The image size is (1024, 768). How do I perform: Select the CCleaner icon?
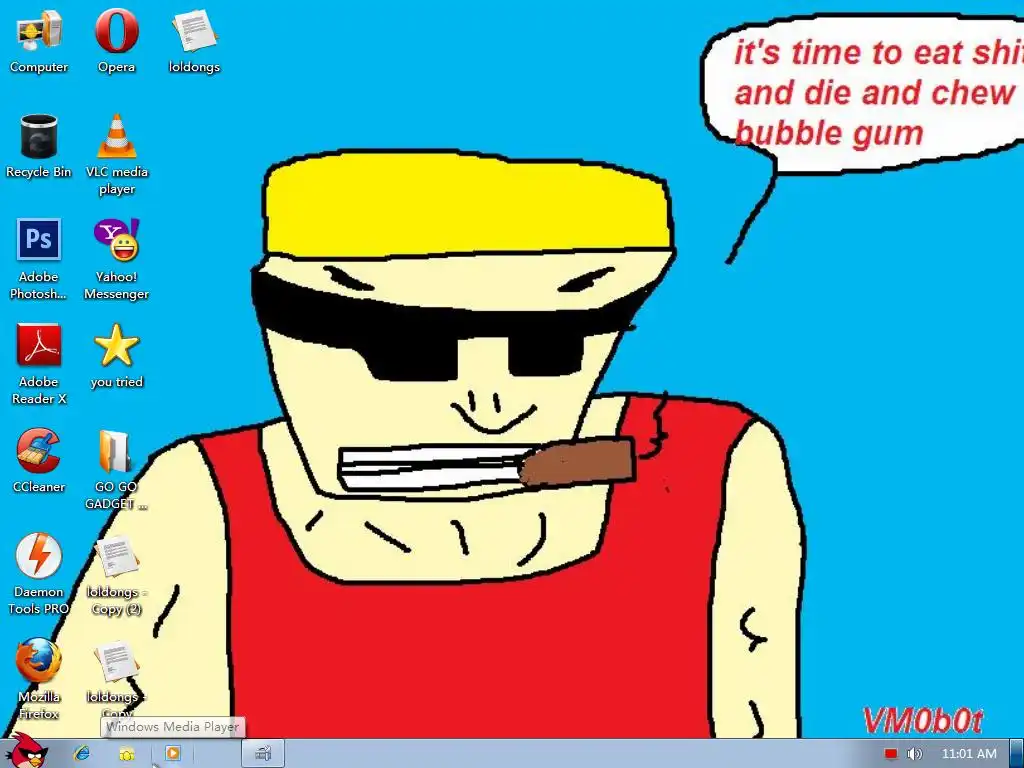39,461
